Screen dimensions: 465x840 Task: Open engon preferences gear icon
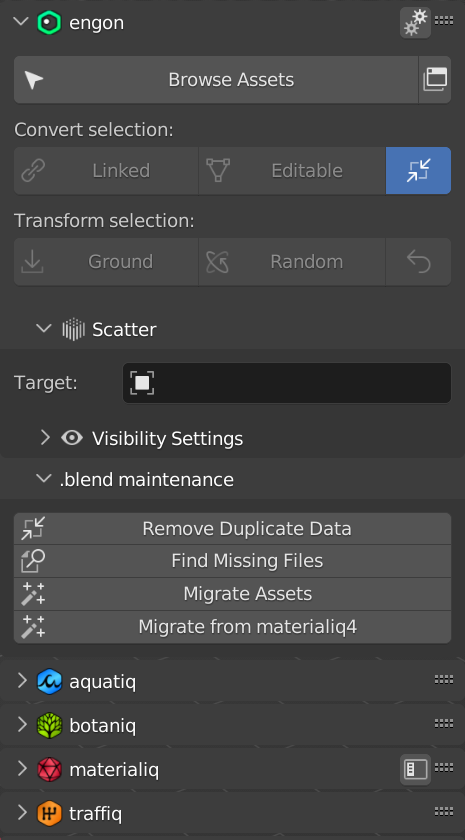415,22
